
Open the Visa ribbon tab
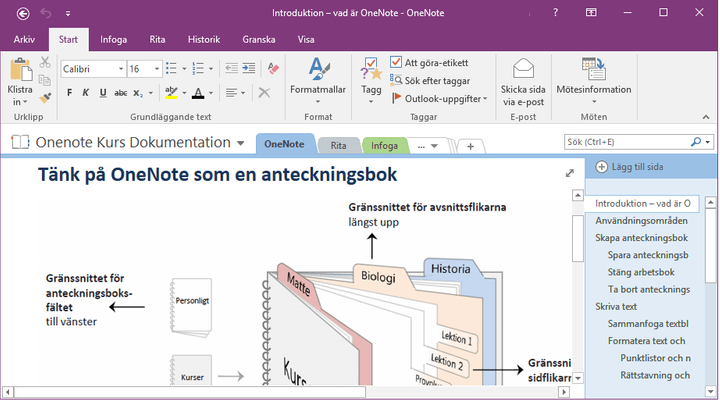pyautogui.click(x=306, y=40)
